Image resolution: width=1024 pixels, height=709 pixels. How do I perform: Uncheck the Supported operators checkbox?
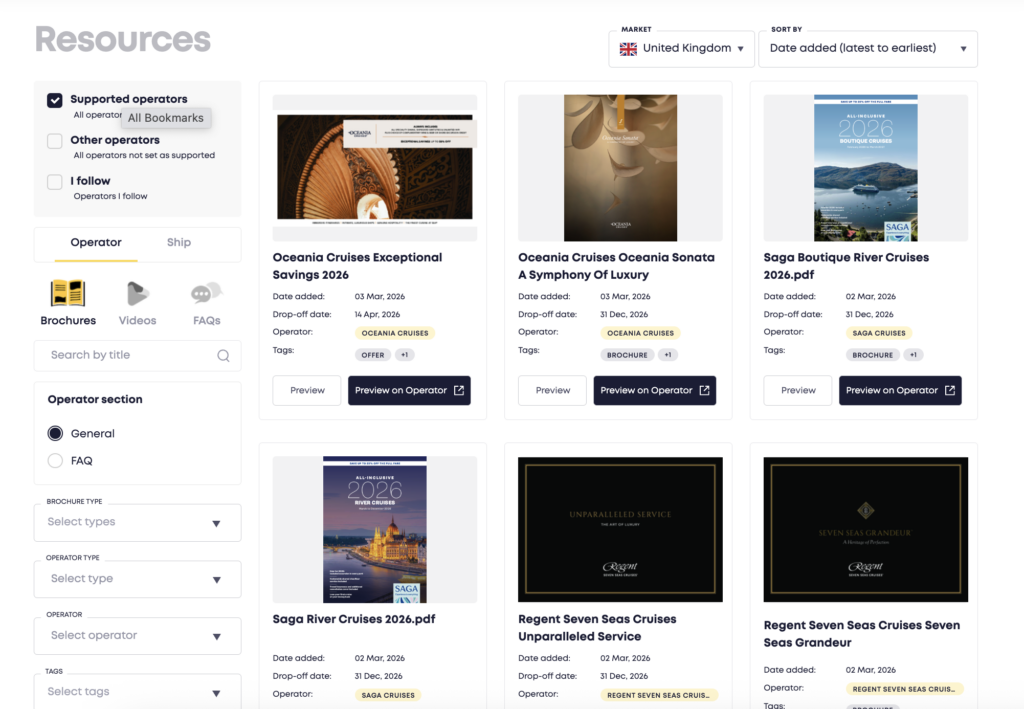[55, 100]
